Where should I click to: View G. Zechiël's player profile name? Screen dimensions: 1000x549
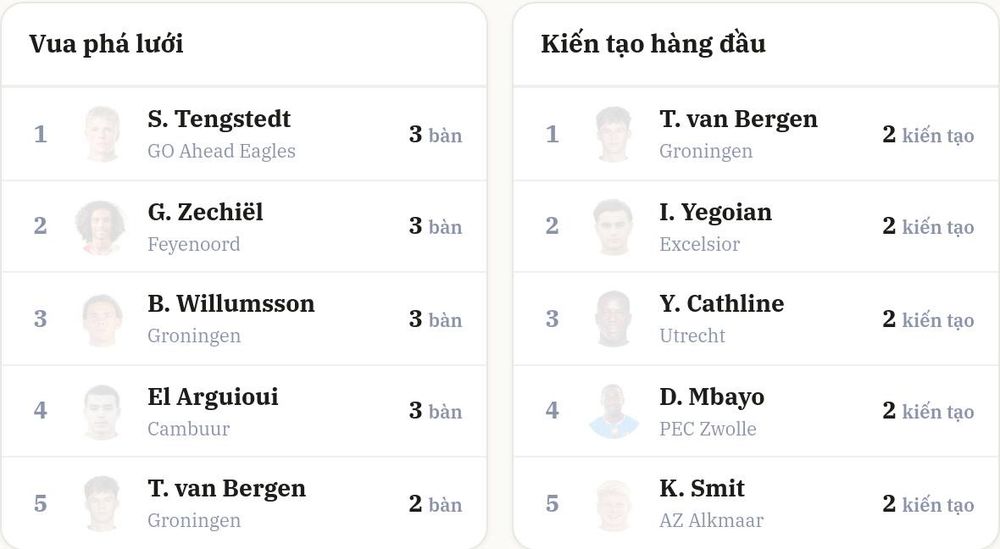tap(205, 212)
